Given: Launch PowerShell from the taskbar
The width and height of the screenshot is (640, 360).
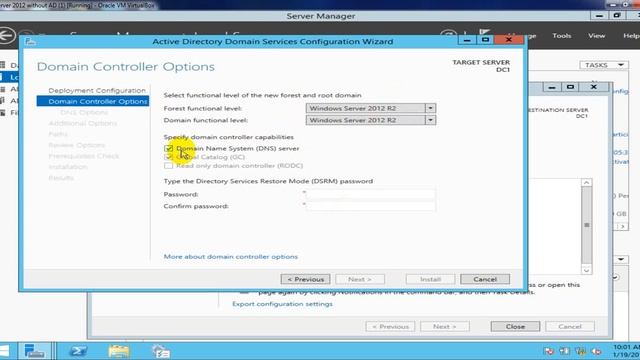Looking at the screenshot, I should 78,351.
